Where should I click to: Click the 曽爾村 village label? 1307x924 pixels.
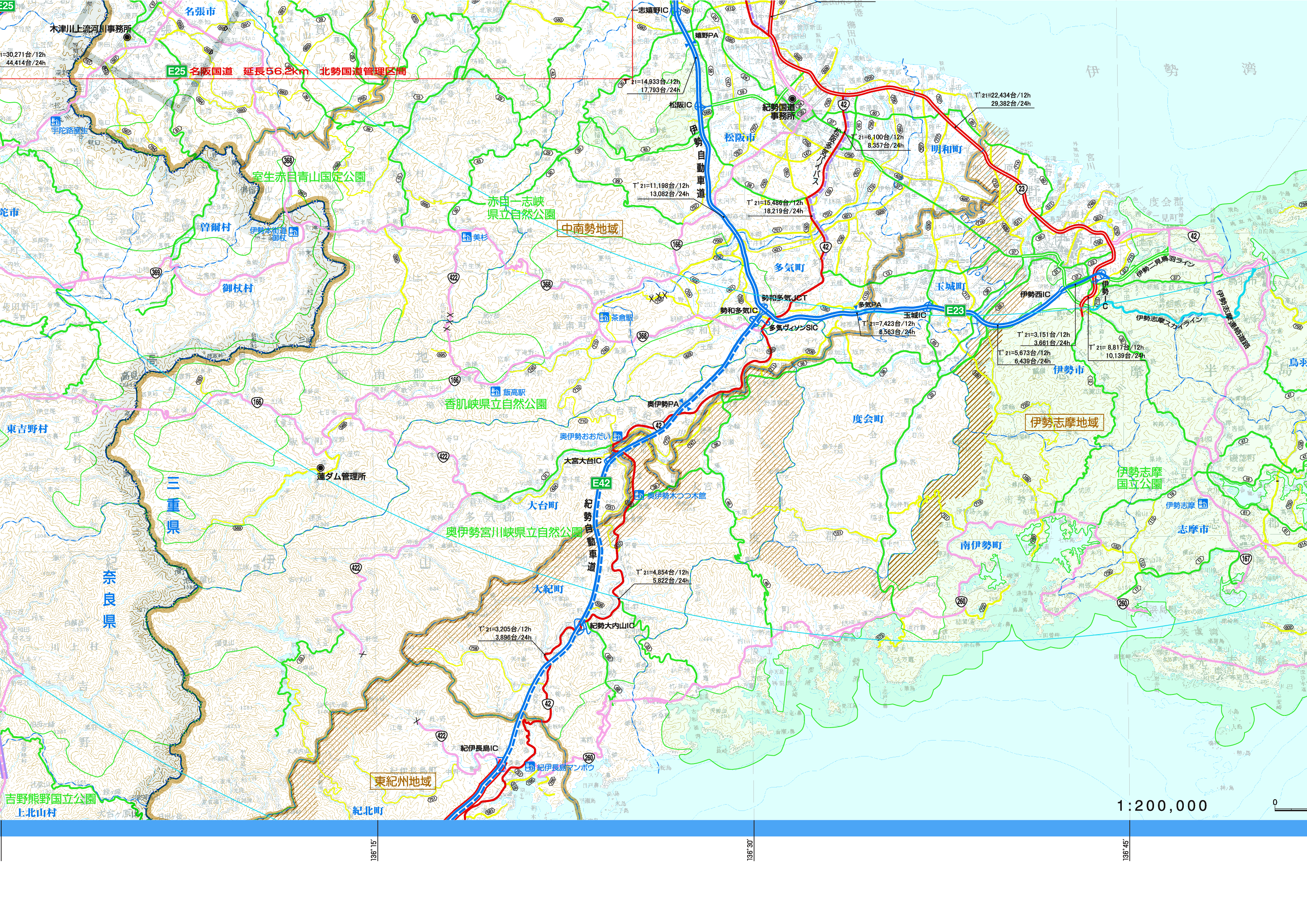tap(215, 227)
